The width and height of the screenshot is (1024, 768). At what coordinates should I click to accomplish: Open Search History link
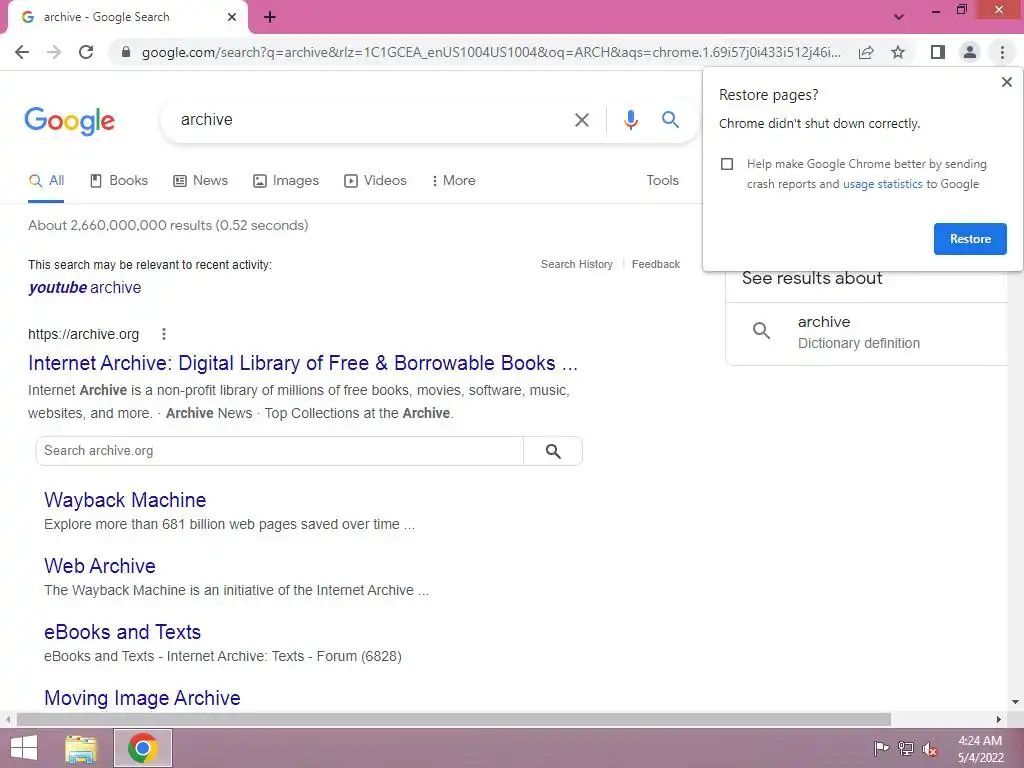pos(577,264)
